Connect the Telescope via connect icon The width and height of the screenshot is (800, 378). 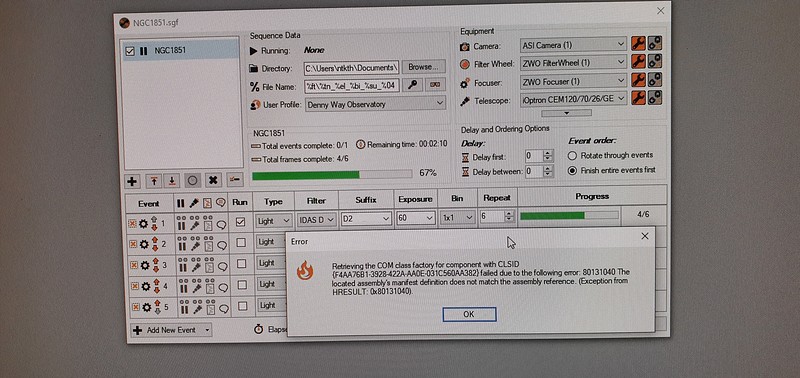(655, 97)
